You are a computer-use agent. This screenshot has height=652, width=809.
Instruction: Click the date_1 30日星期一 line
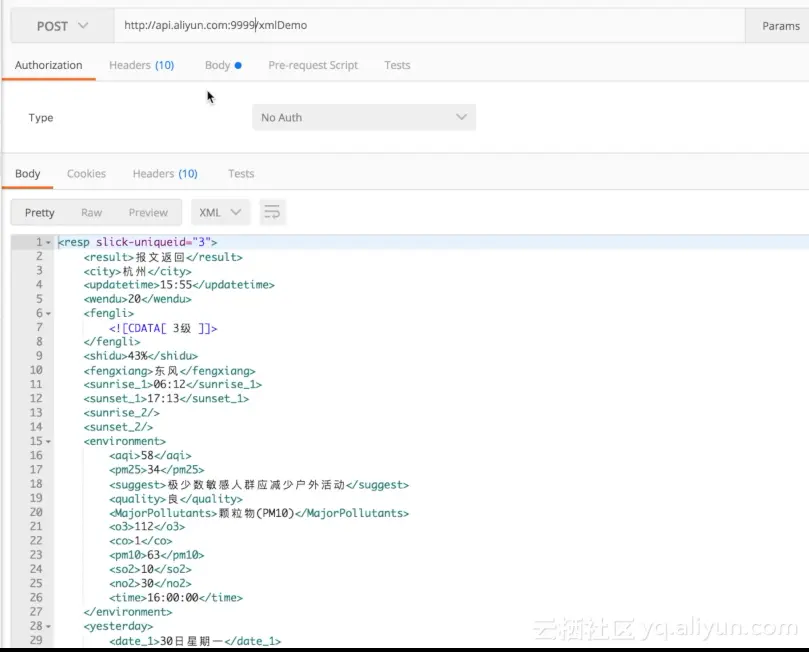[195, 641]
